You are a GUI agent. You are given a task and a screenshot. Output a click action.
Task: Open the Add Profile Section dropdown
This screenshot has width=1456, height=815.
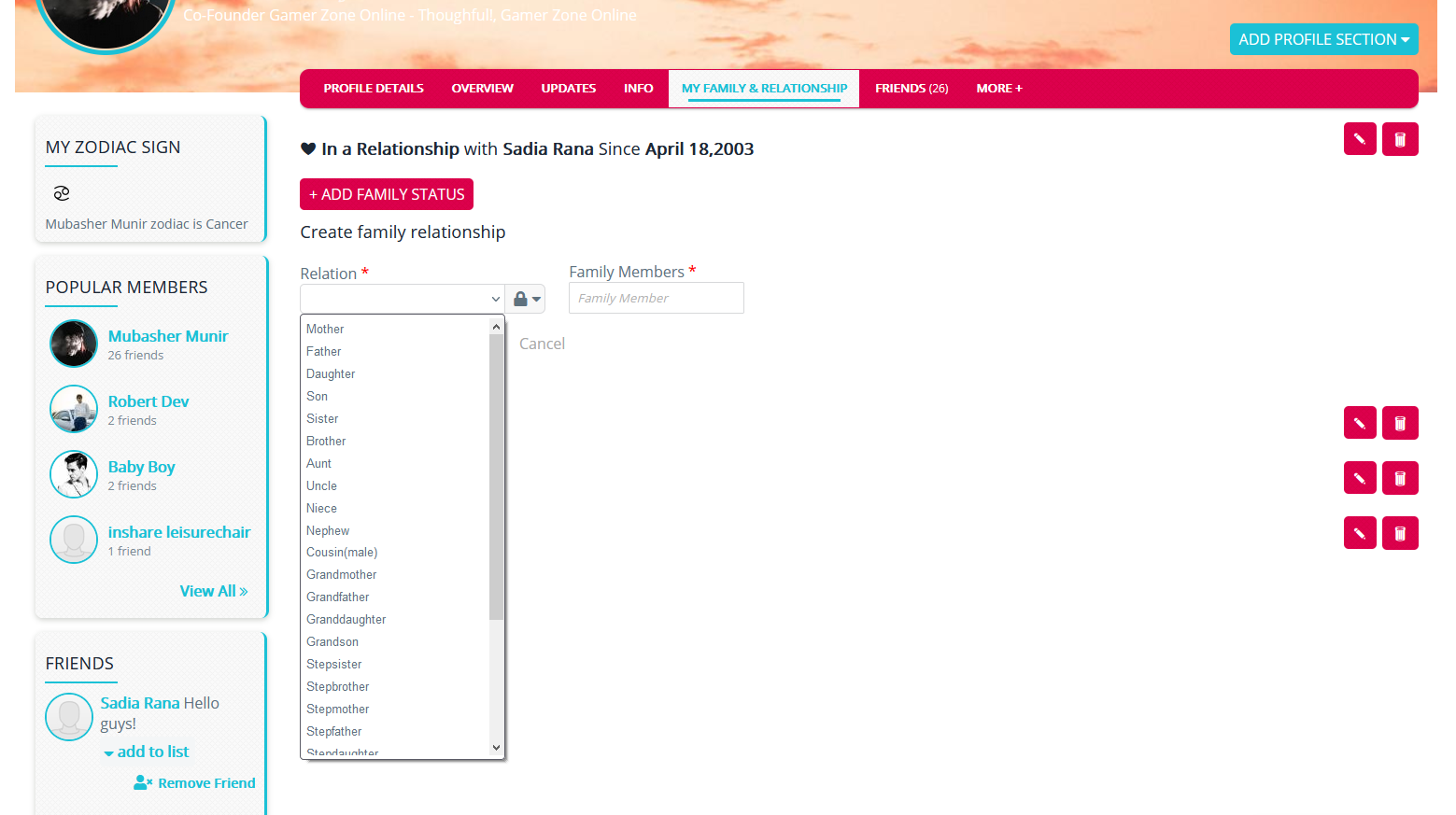click(1322, 39)
